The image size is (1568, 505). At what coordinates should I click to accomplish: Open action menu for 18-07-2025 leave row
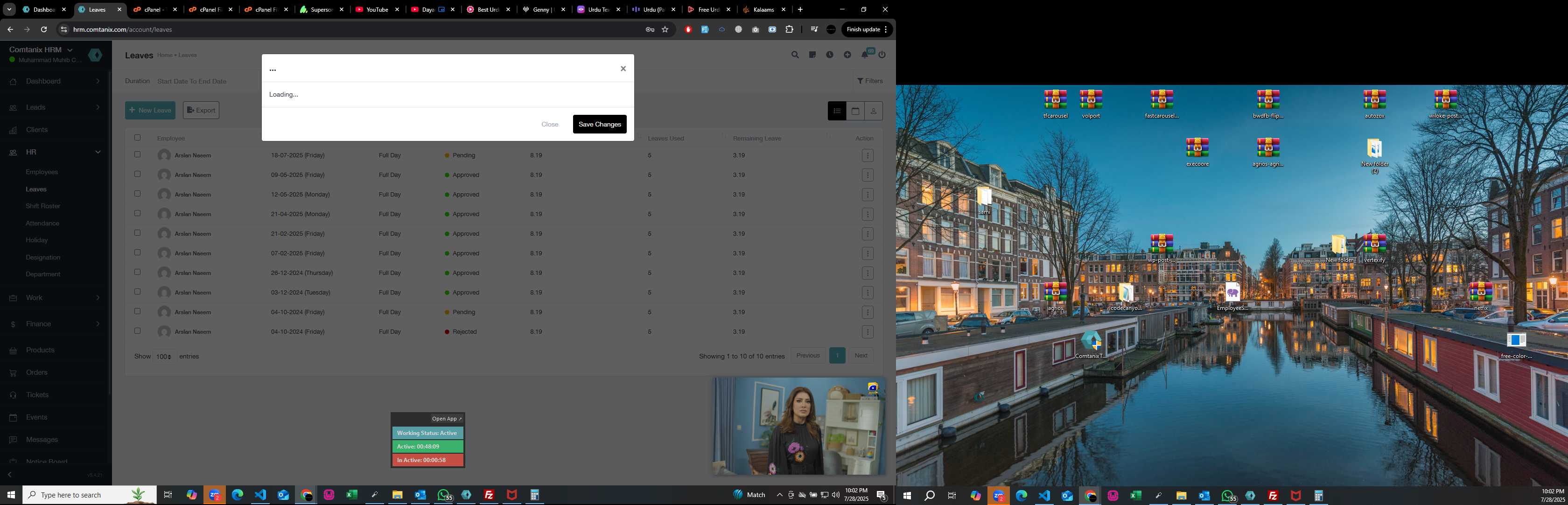[868, 156]
